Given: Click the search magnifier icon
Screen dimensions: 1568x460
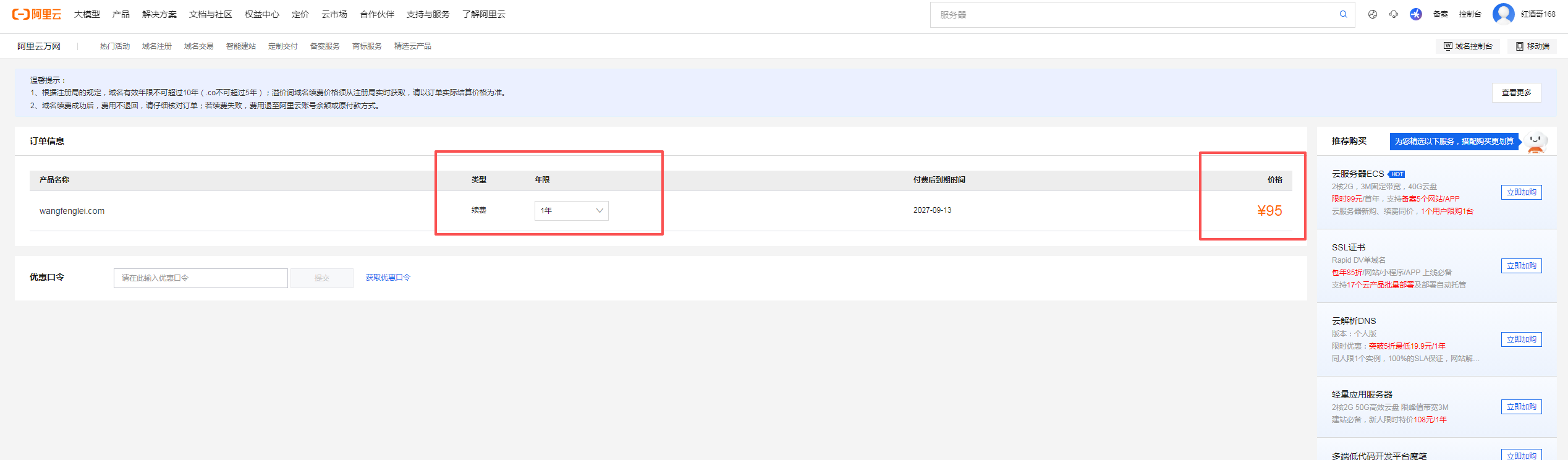Looking at the screenshot, I should pos(1343,14).
